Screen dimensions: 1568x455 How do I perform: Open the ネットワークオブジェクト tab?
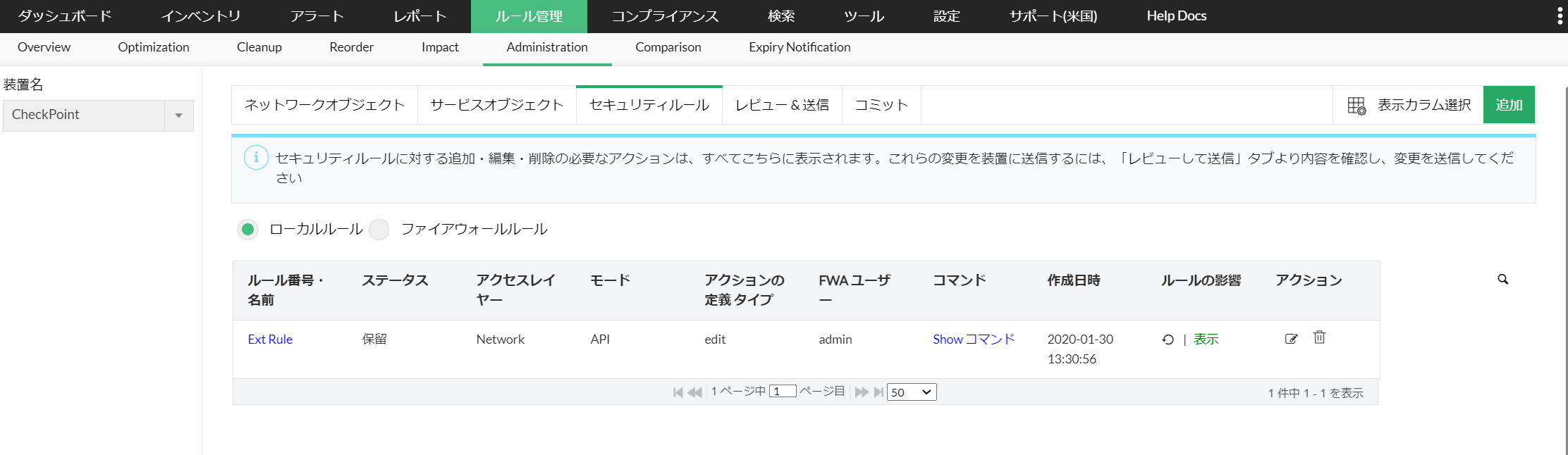click(325, 105)
